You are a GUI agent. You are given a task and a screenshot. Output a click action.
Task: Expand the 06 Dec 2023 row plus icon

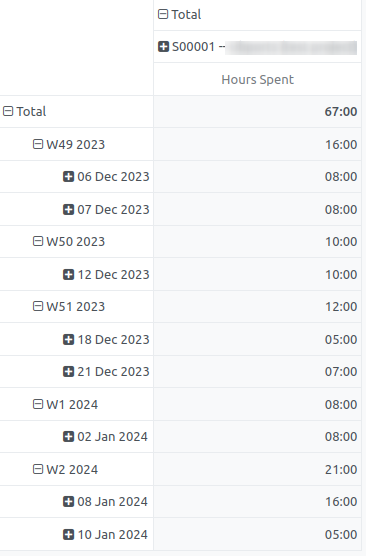[x=68, y=177]
